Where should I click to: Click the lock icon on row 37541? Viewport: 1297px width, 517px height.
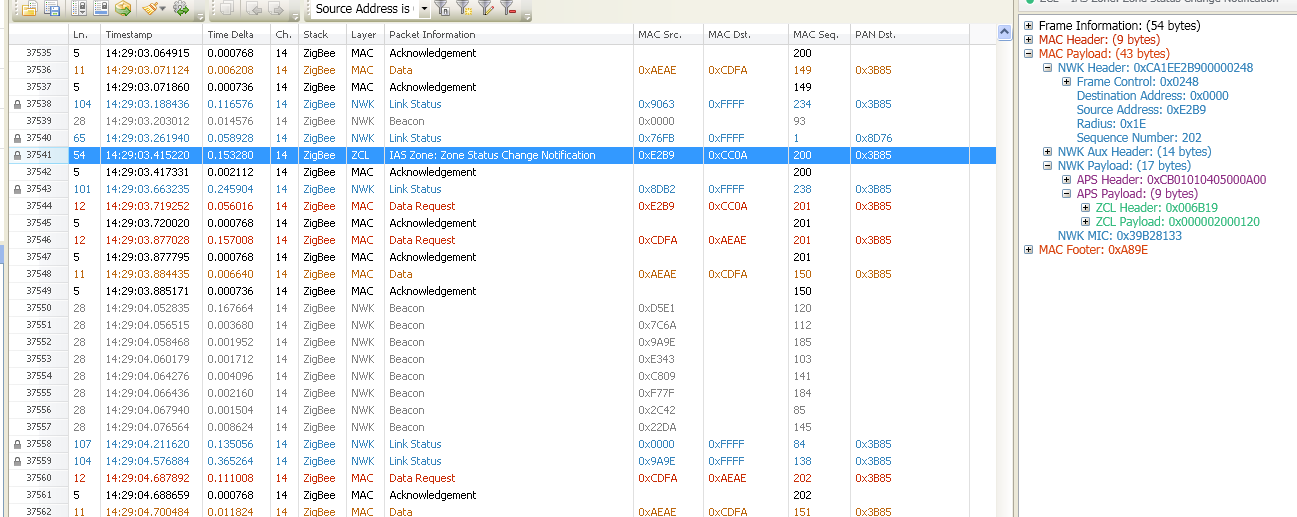pos(17,155)
